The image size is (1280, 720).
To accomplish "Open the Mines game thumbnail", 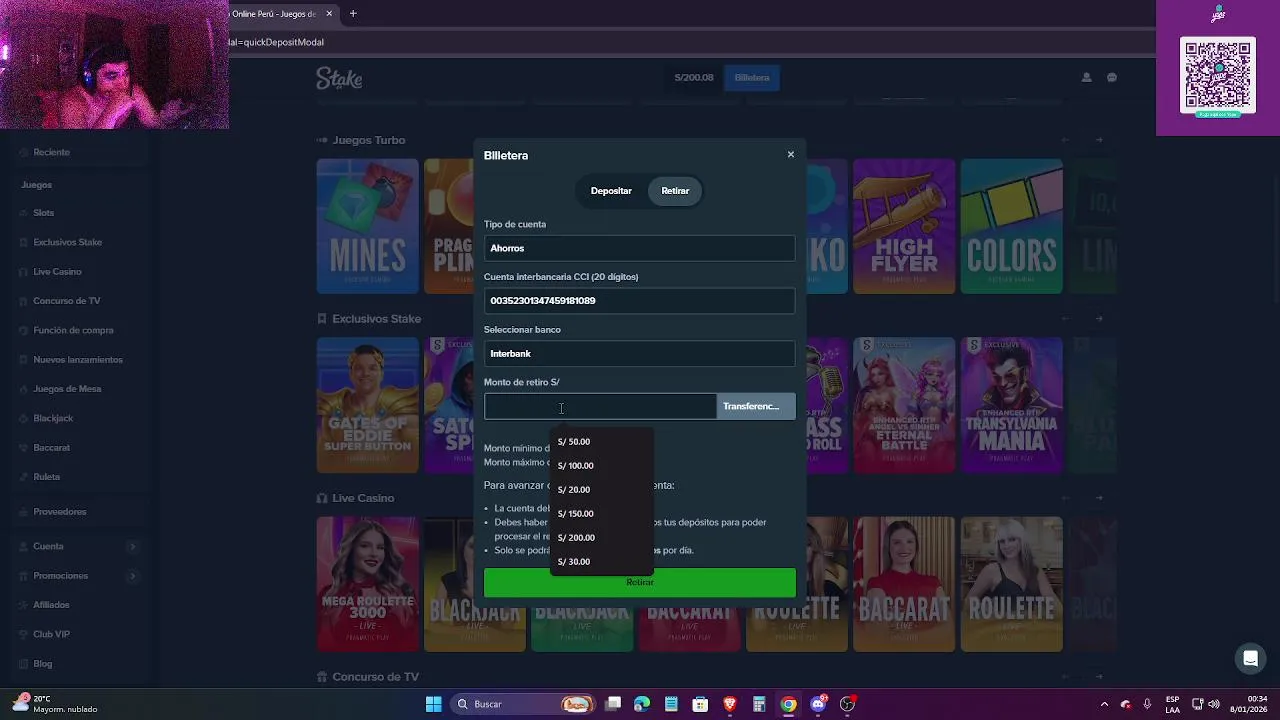I will tap(368, 226).
